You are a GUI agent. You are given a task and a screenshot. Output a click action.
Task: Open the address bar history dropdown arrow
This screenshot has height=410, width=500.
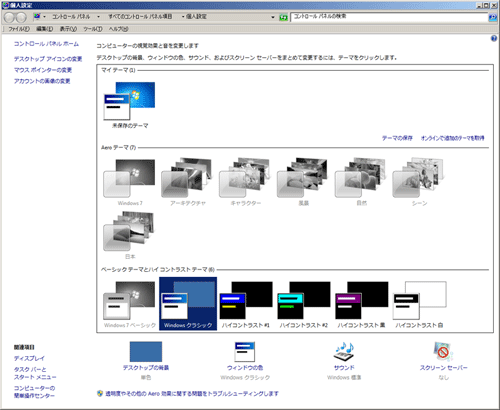(273, 17)
